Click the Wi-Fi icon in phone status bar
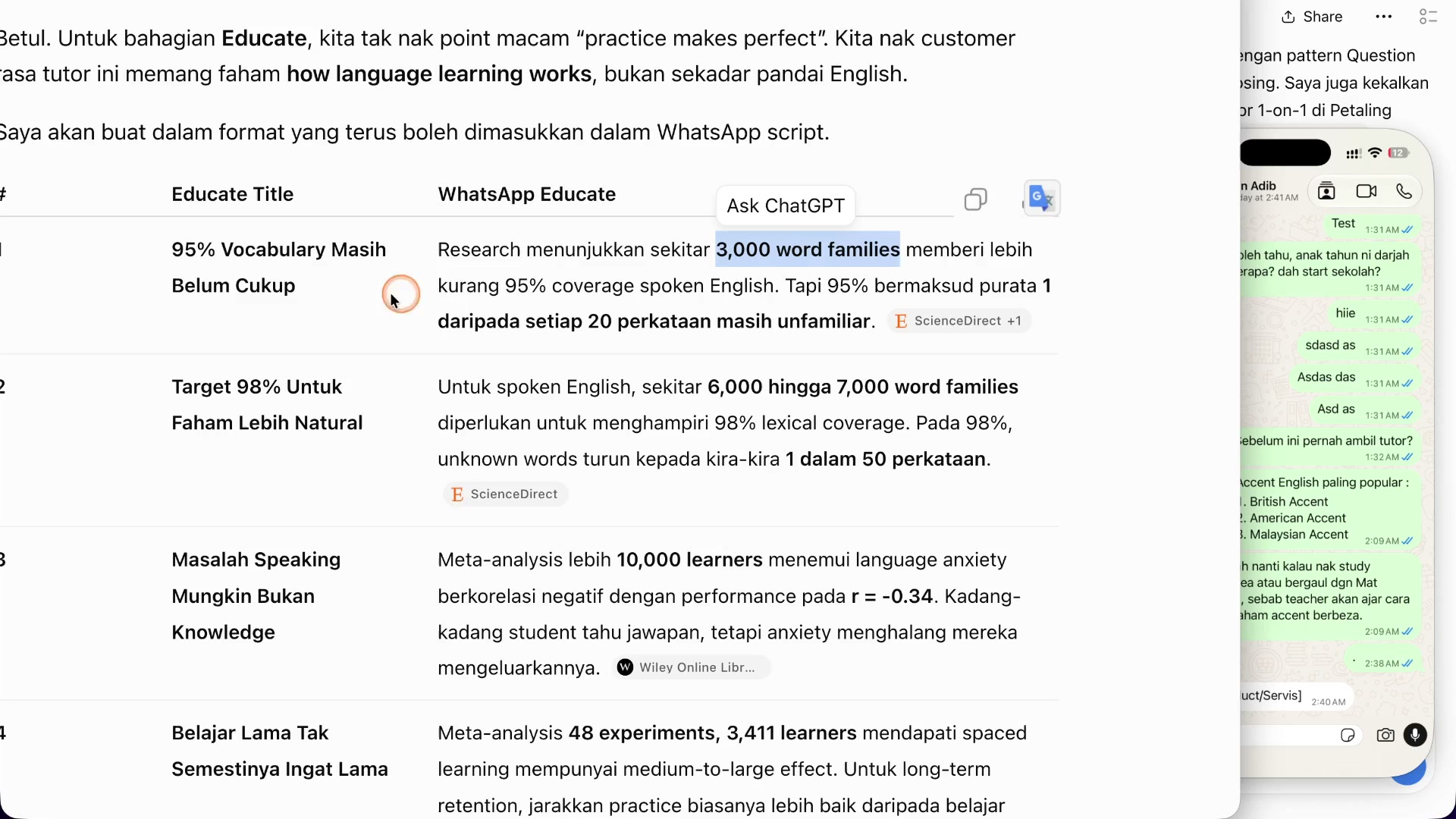 (1375, 153)
